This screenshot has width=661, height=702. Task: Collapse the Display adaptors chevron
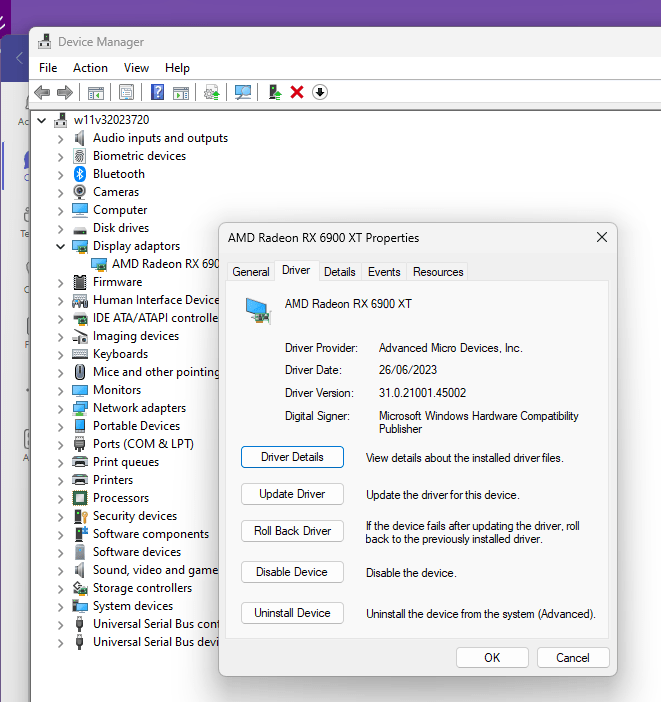[x=60, y=246]
